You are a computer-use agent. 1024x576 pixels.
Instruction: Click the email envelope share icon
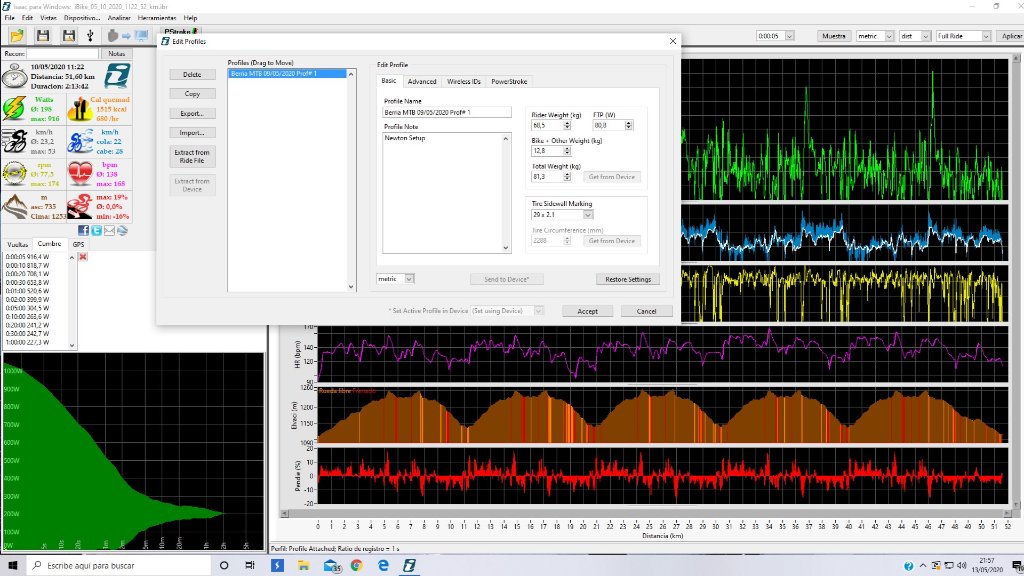[x=110, y=231]
